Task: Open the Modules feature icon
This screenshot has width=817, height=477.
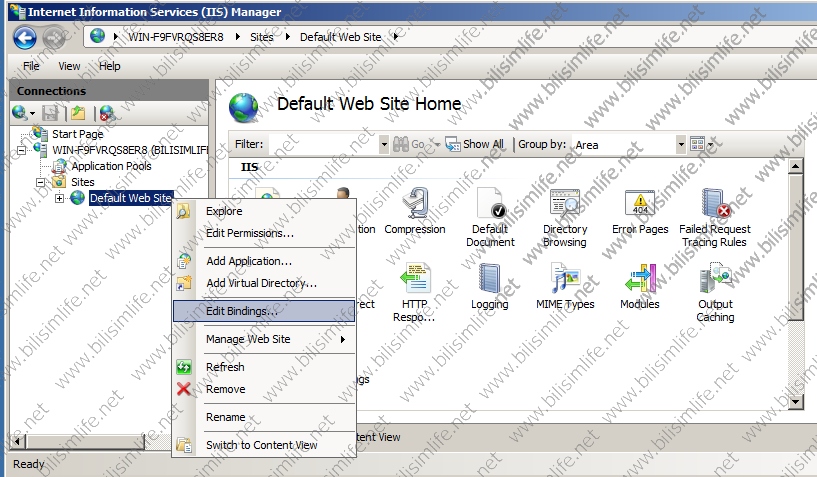Action: [640, 287]
